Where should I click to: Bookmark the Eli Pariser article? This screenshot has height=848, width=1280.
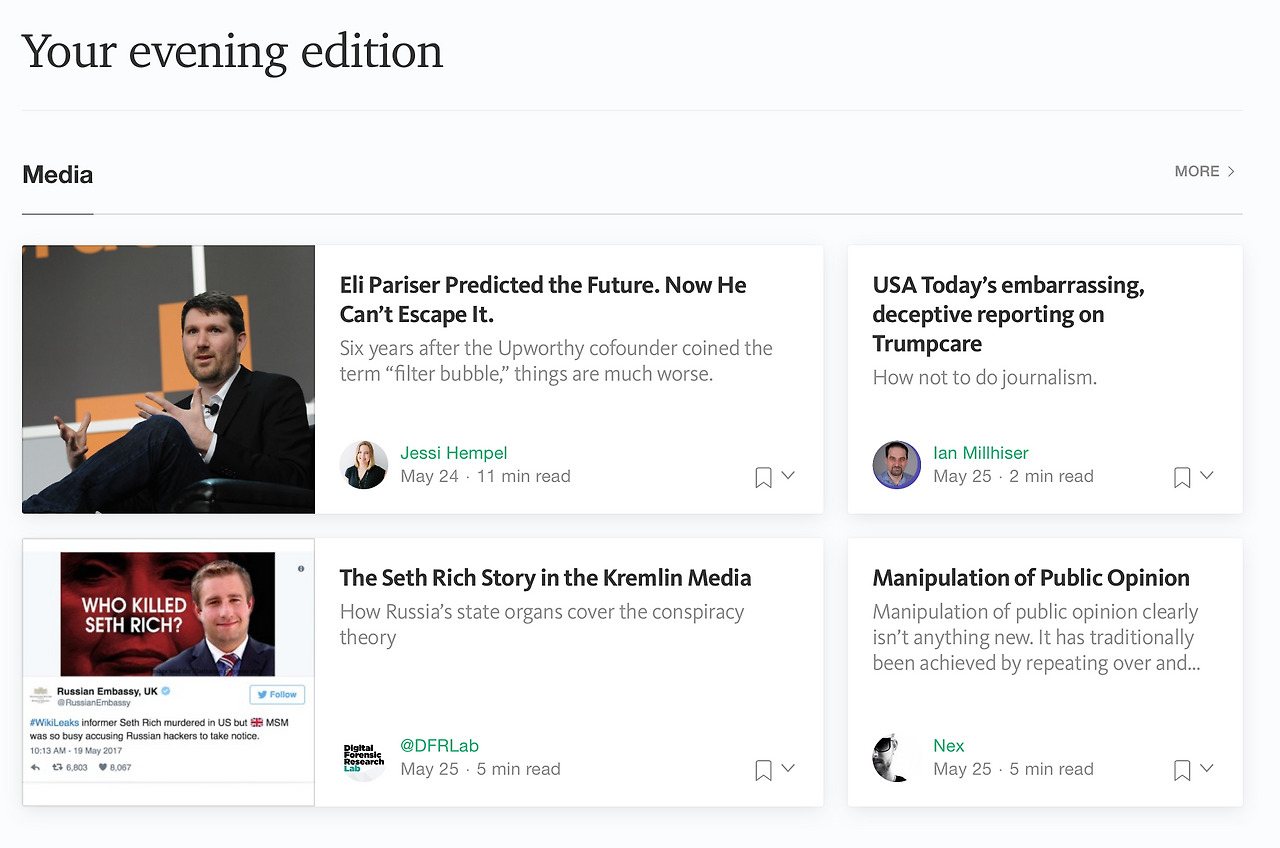coord(763,478)
